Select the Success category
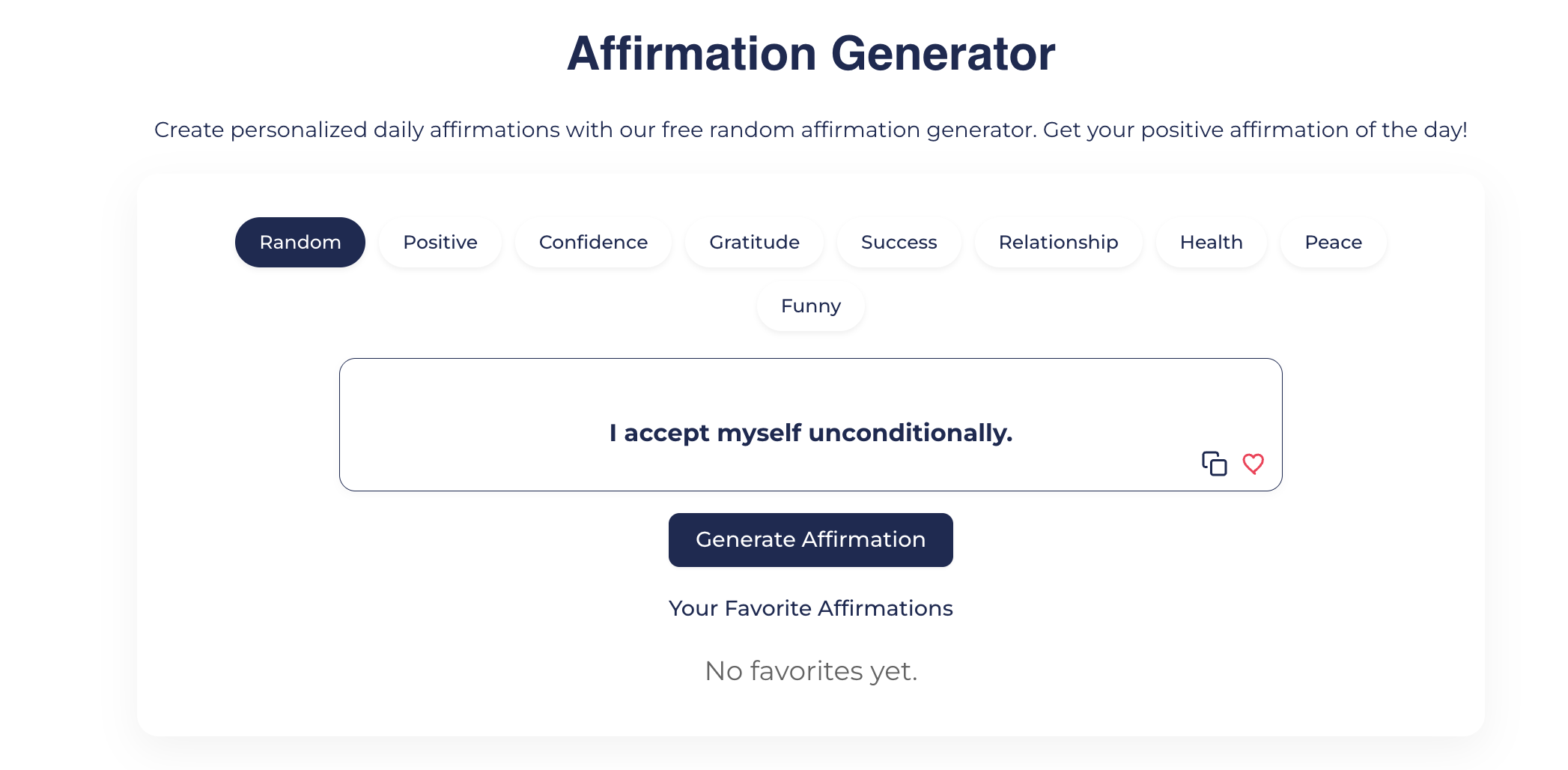Screen dimensions: 1568x770 pyautogui.click(x=899, y=242)
